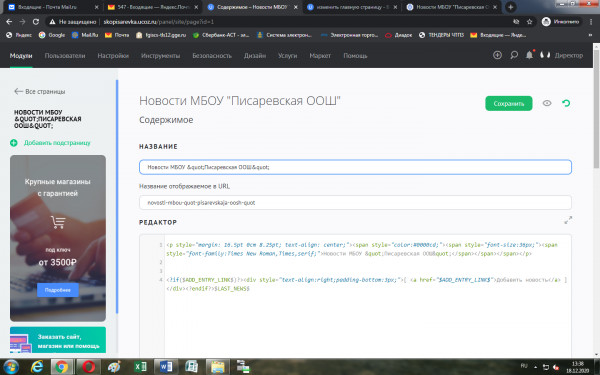
Task: Open Почта bookmark
Action: (x=117, y=35)
